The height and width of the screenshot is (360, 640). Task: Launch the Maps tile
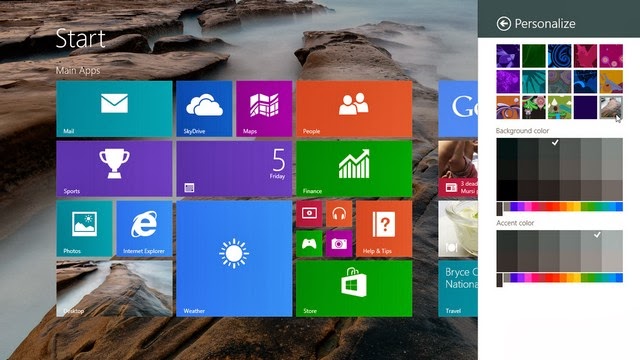[x=264, y=109]
